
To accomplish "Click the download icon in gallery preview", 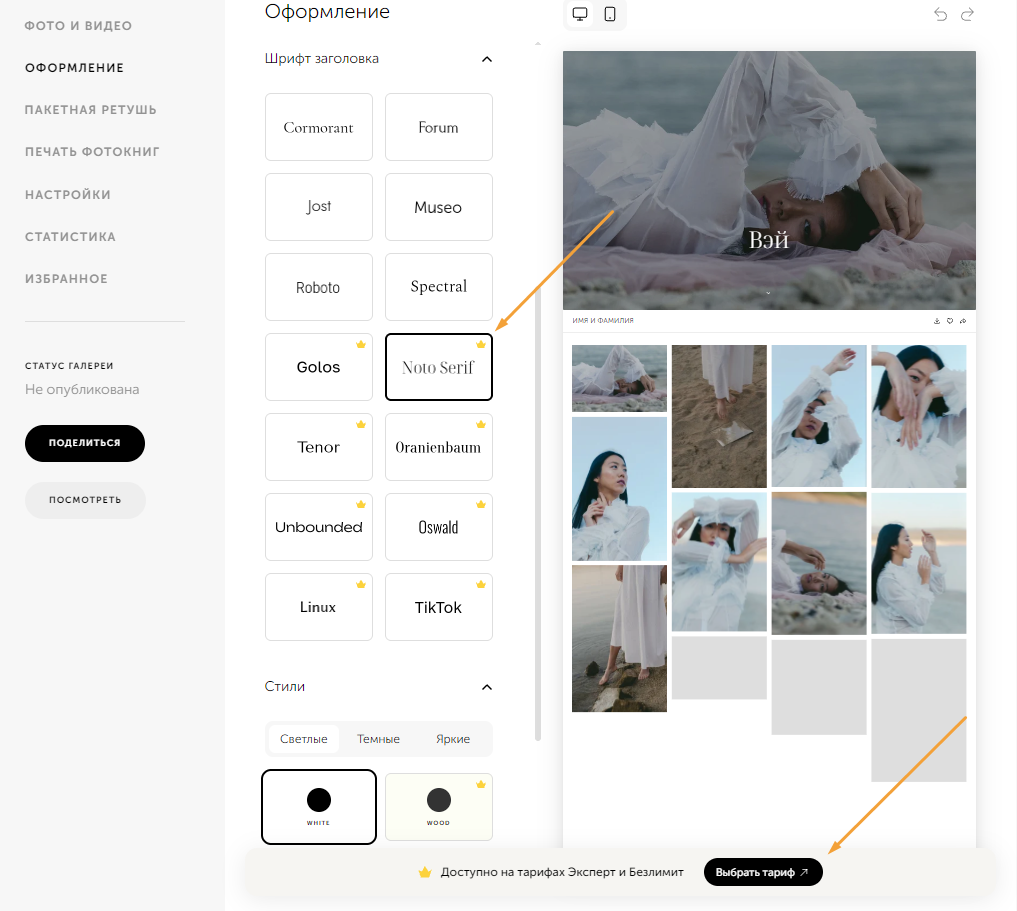I will click(937, 321).
